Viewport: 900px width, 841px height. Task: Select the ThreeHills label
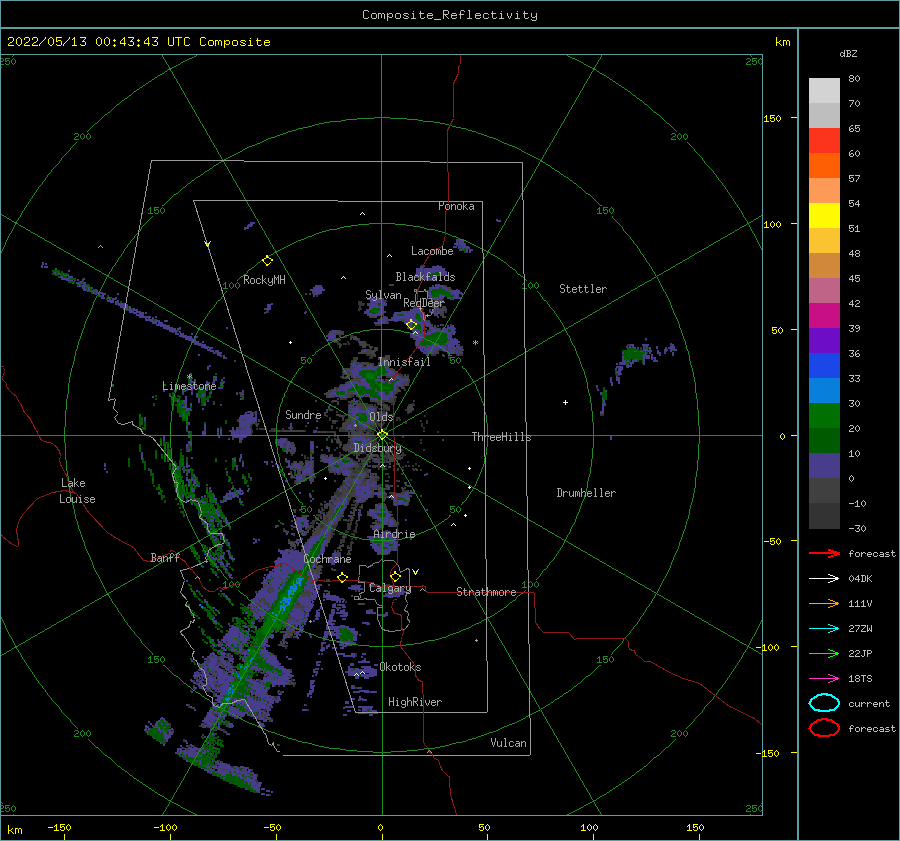pos(502,437)
